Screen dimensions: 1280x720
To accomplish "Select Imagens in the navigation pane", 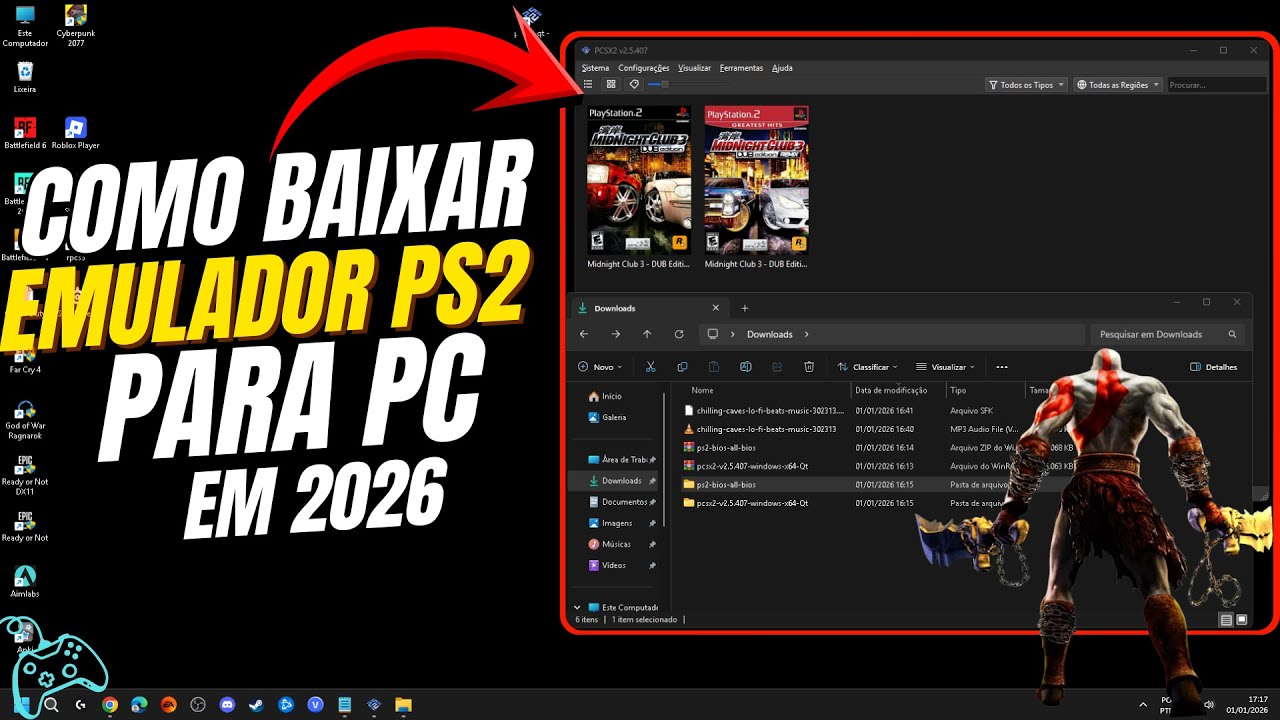I will click(616, 523).
